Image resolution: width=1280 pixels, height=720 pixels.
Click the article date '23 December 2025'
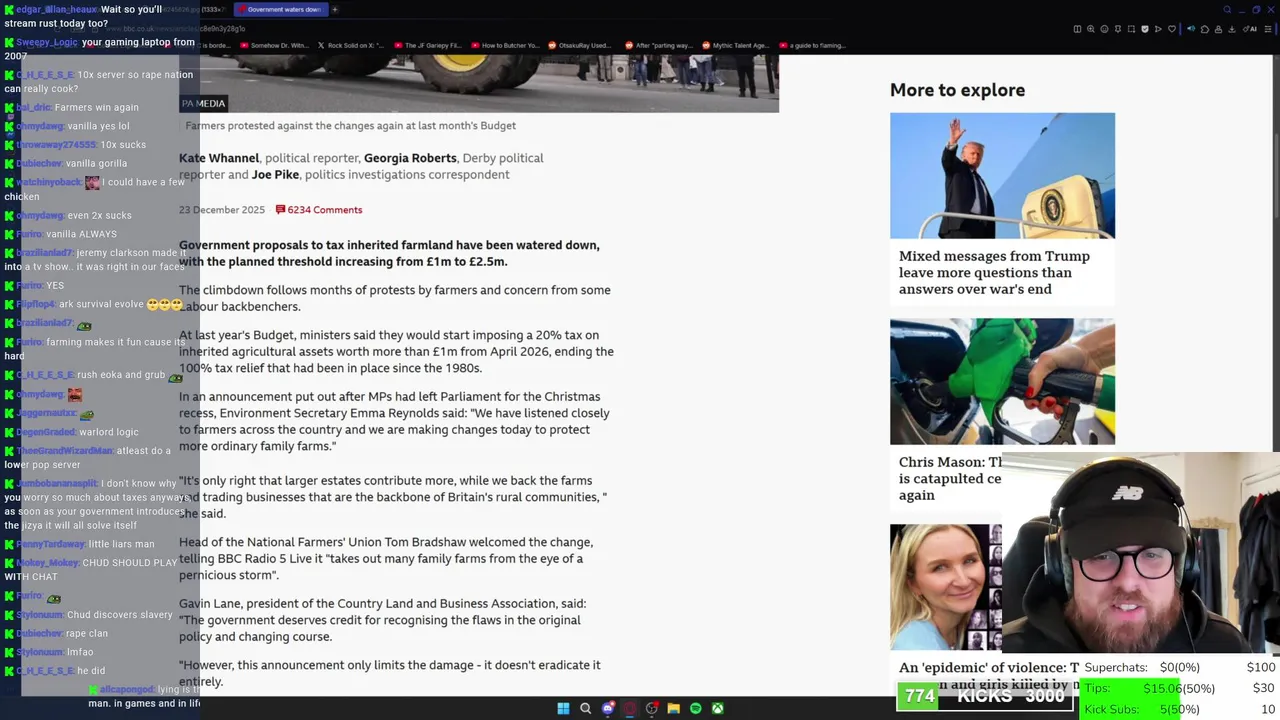tap(222, 210)
